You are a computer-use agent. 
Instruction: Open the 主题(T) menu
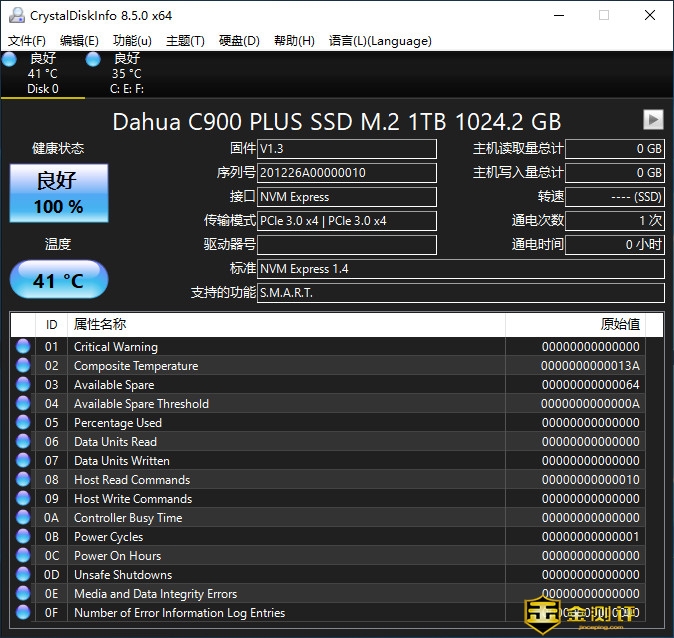pos(185,41)
